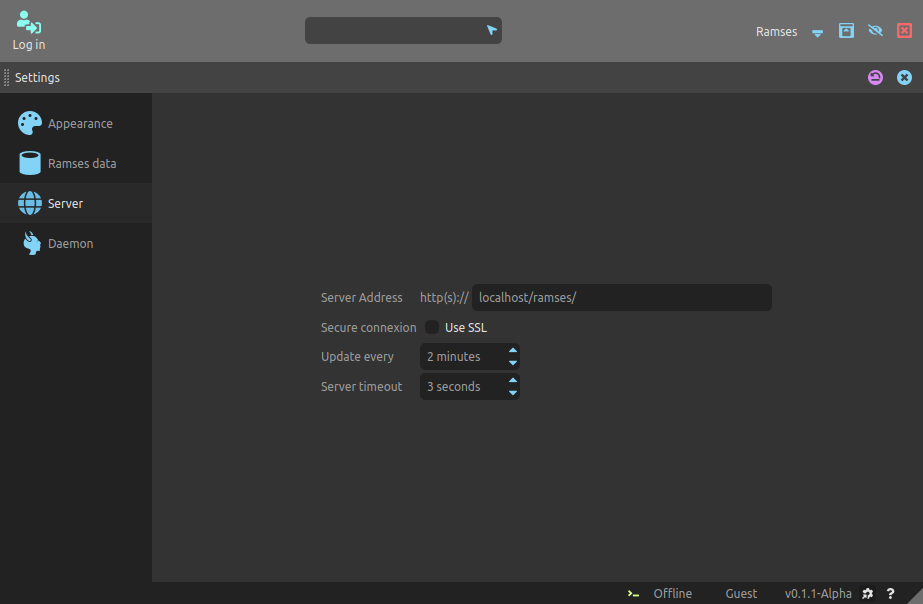The image size is (923, 604).
Task: Minimize using the blue down-arrow beside Ramses
Action: (x=817, y=32)
